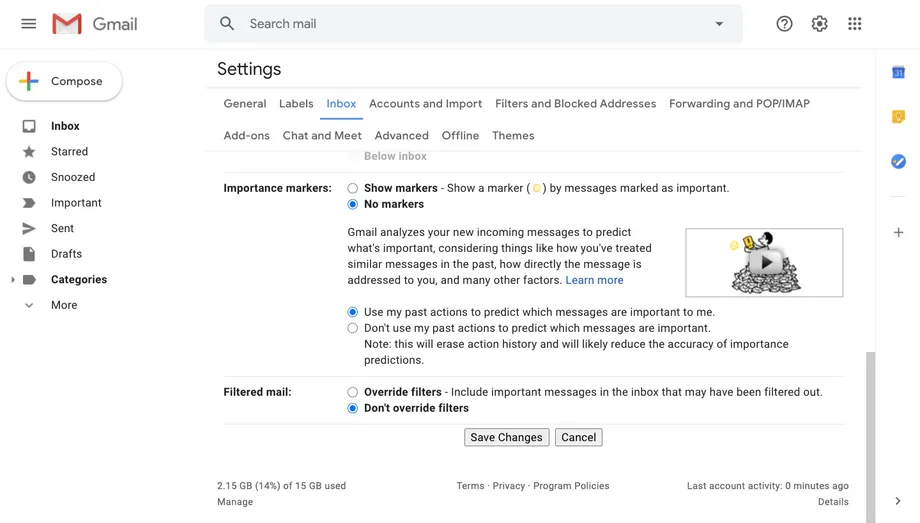Viewport: 920px width, 523px height.
Task: Open Google Tasks side panel icon
Action: pos(898,161)
